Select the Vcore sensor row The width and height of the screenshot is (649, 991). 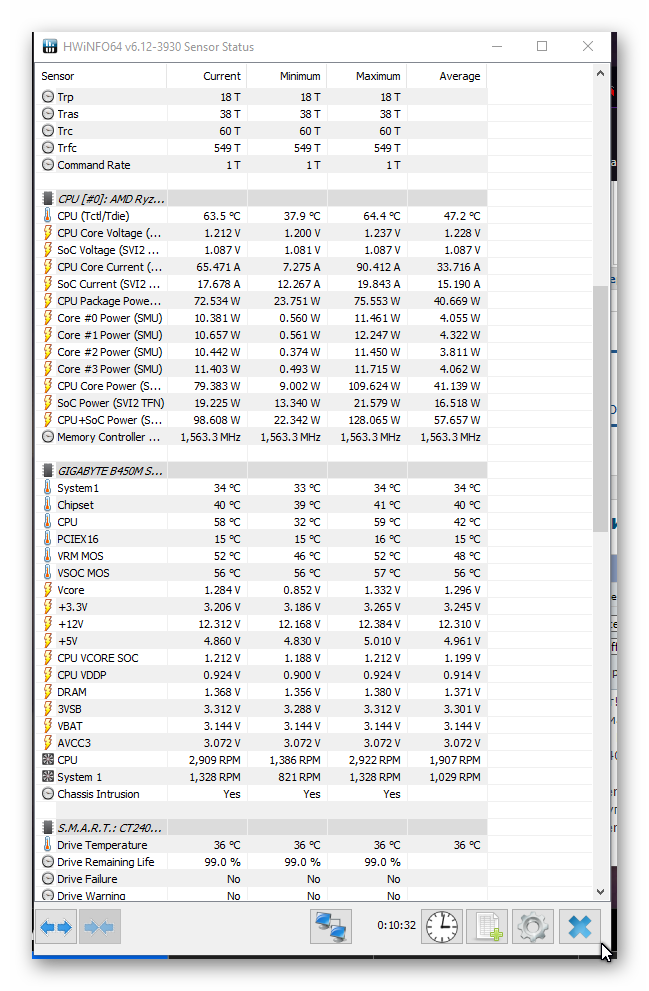[x=262, y=590]
